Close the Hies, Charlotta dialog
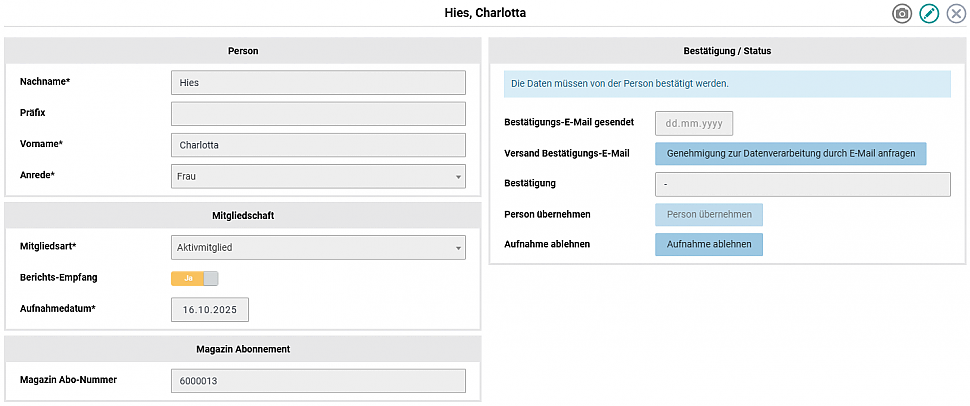The width and height of the screenshot is (970, 406). click(956, 14)
